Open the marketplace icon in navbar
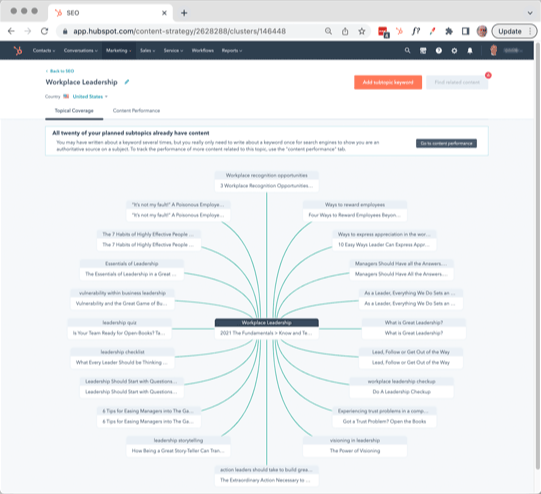This screenshot has width=541, height=494. click(423, 51)
